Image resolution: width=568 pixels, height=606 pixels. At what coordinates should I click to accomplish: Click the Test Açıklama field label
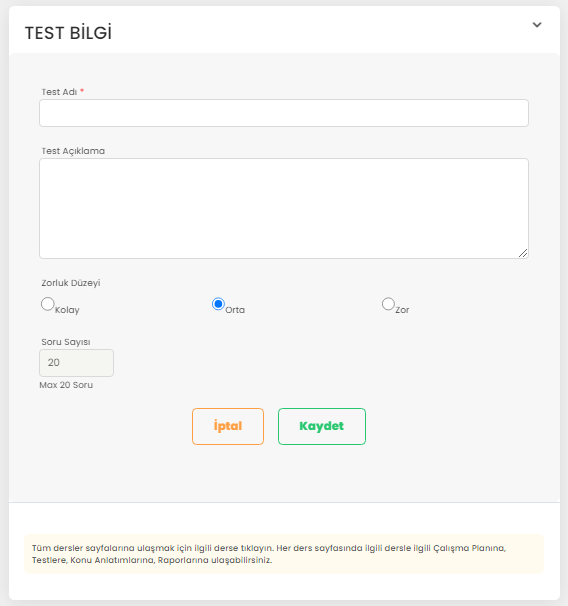click(x=73, y=151)
